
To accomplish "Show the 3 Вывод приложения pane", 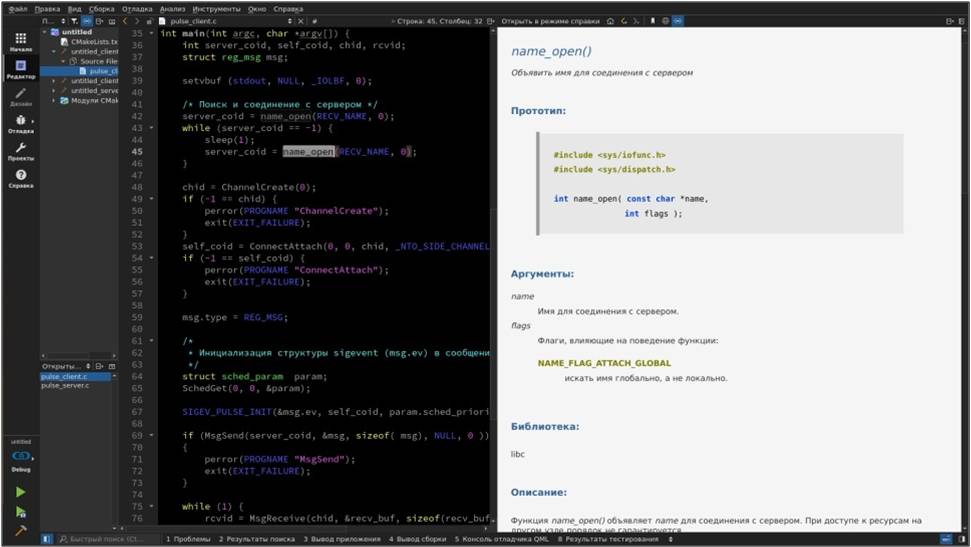I will 342,539.
